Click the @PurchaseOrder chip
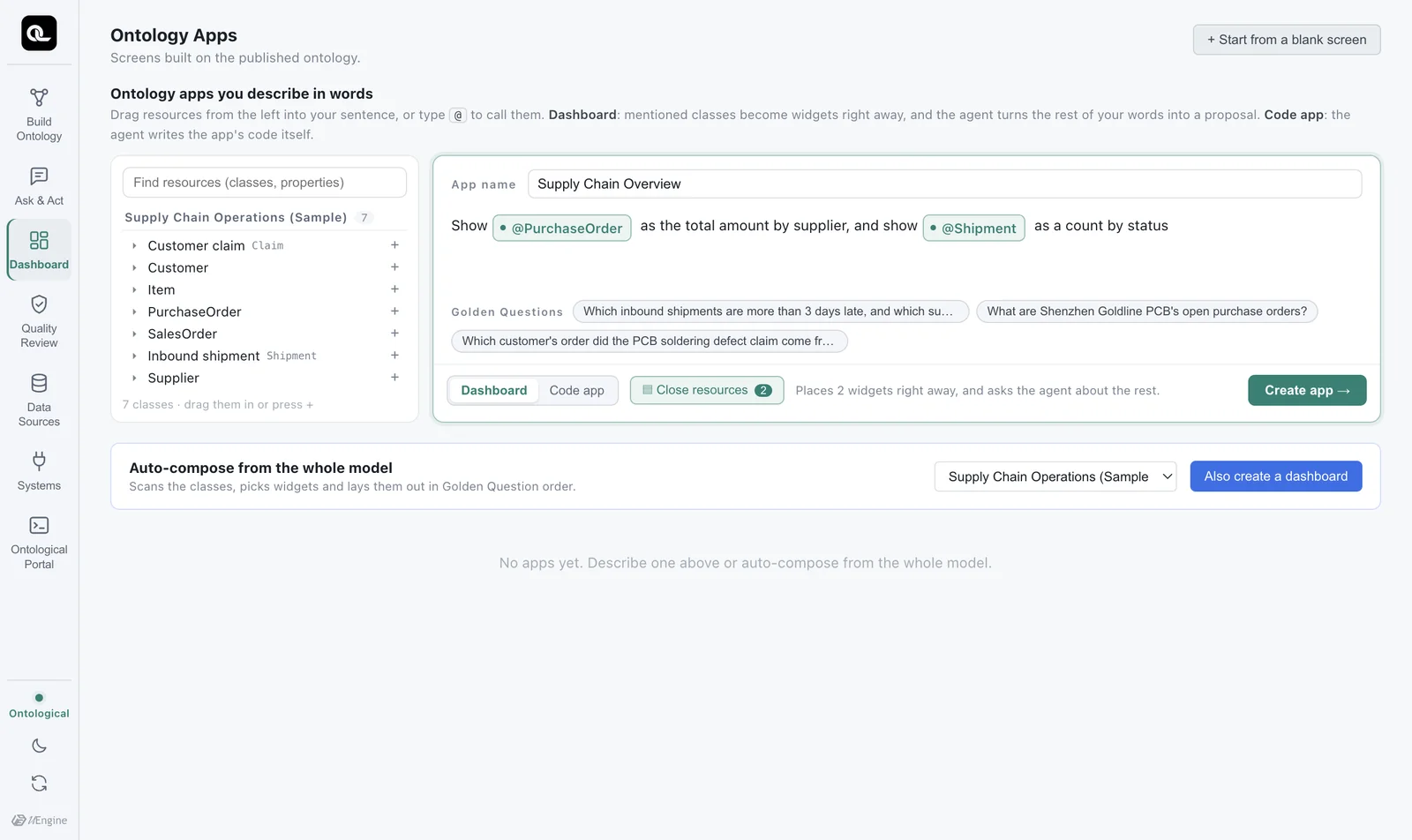Viewport: 1412px width, 840px height. (x=562, y=228)
